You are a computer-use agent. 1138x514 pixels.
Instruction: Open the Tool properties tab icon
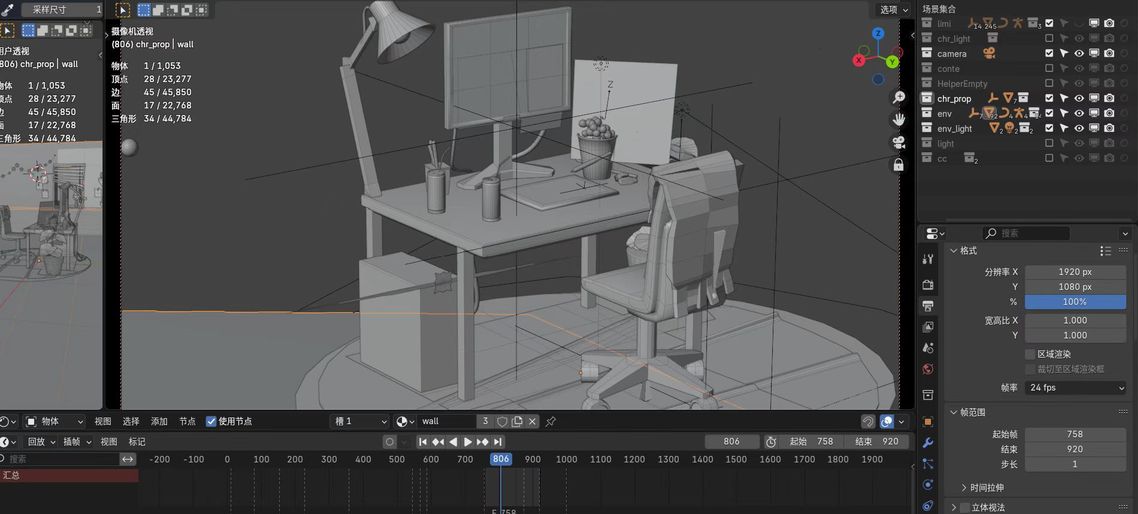(928, 259)
